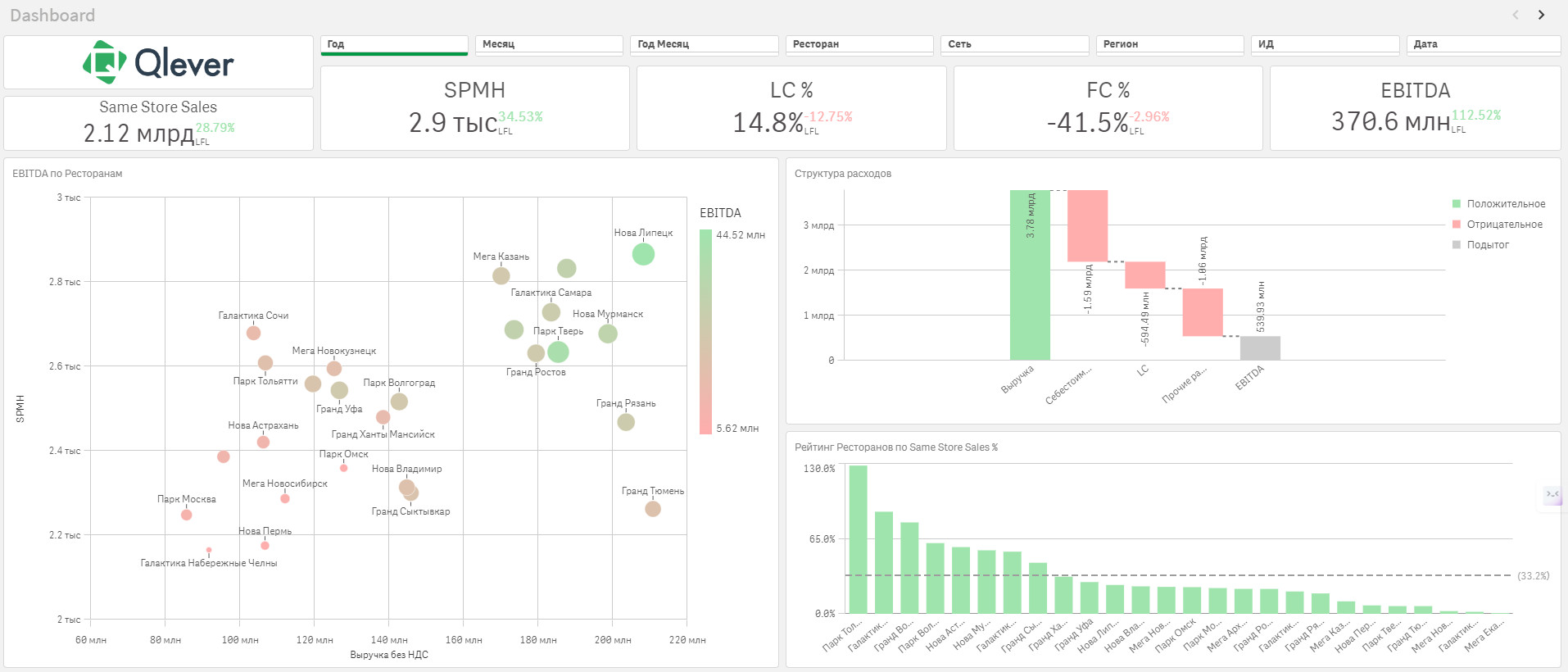This screenshot has height=672, width=1568.
Task: Click the 'Рейтинг Ресторанов по Same Store Sales %' title
Action: [896, 447]
